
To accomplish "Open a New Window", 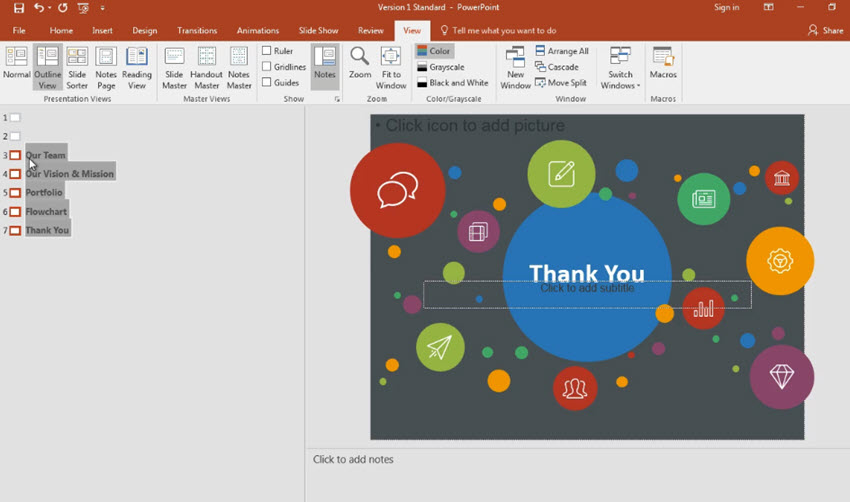I will click(516, 67).
